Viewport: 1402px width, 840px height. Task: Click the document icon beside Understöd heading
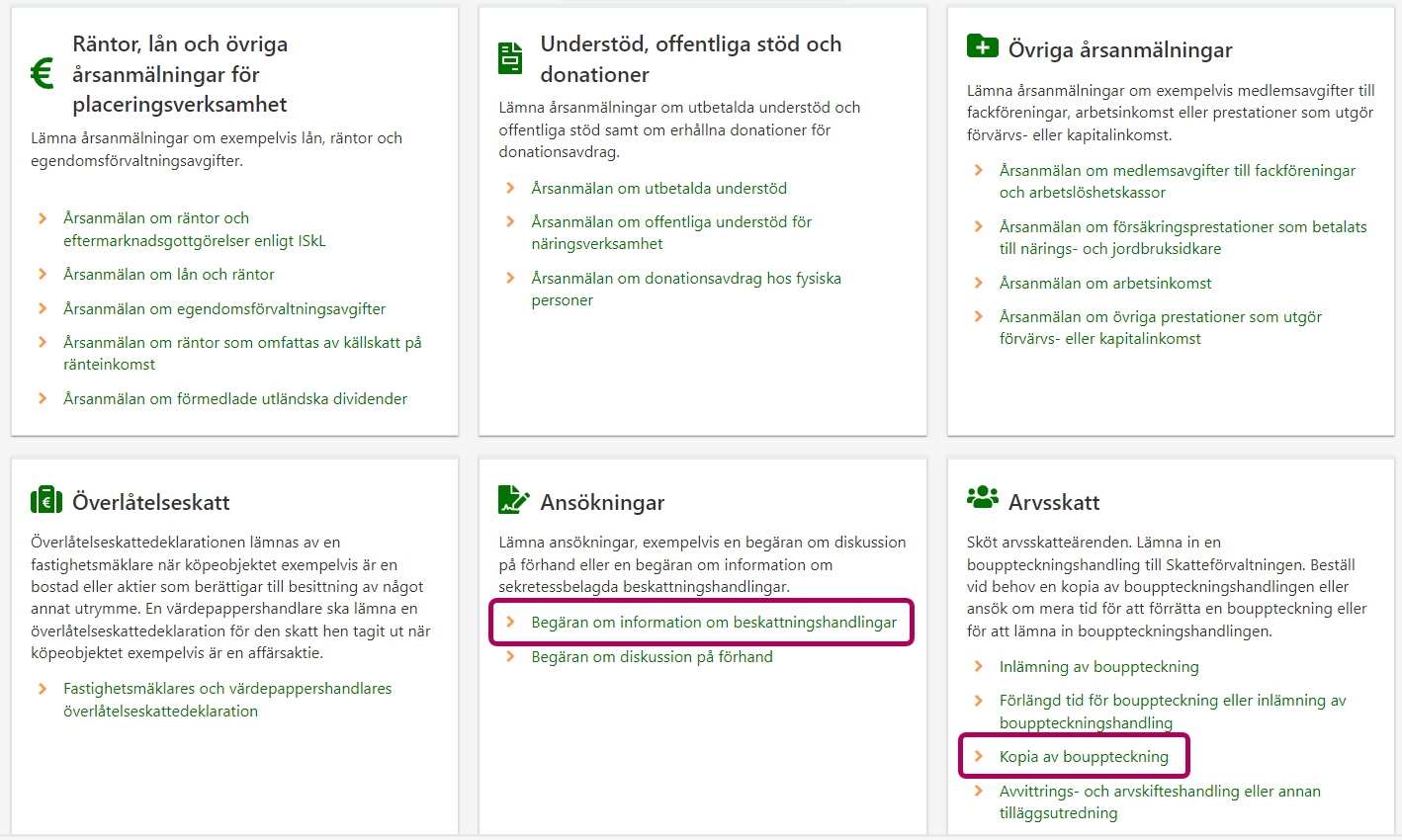point(510,58)
